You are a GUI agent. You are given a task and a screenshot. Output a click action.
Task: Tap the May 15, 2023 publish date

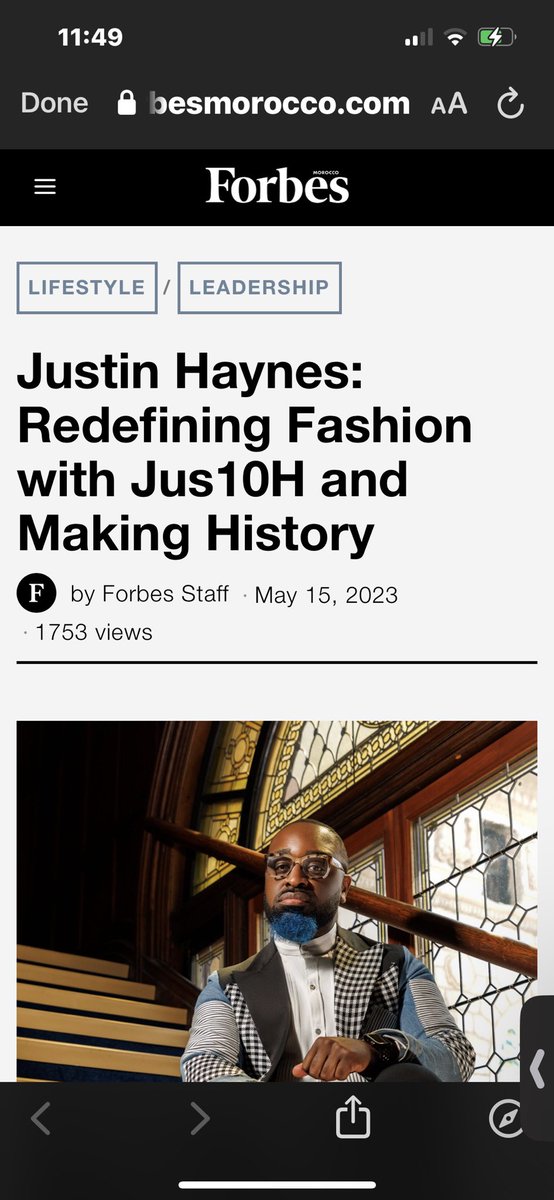pyautogui.click(x=326, y=595)
